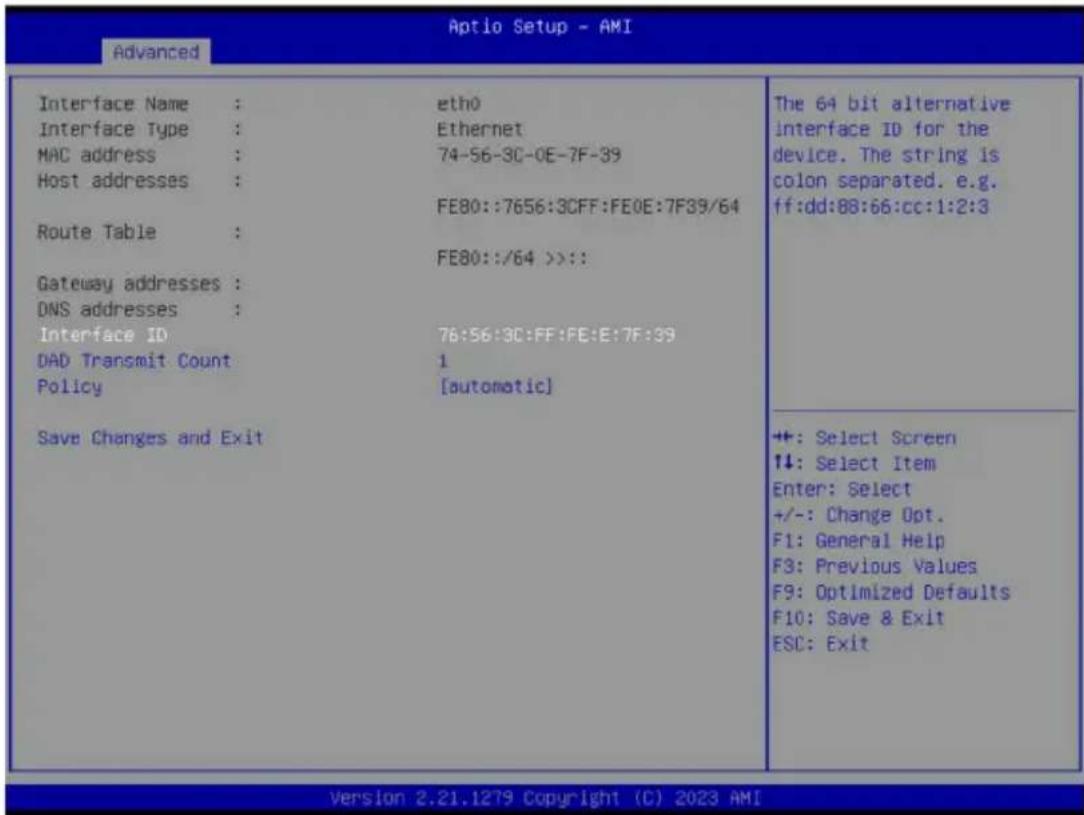Click MAC value 74-56-3C-0E-7F-39
The height and width of the screenshot is (815, 1084).
click(529, 155)
